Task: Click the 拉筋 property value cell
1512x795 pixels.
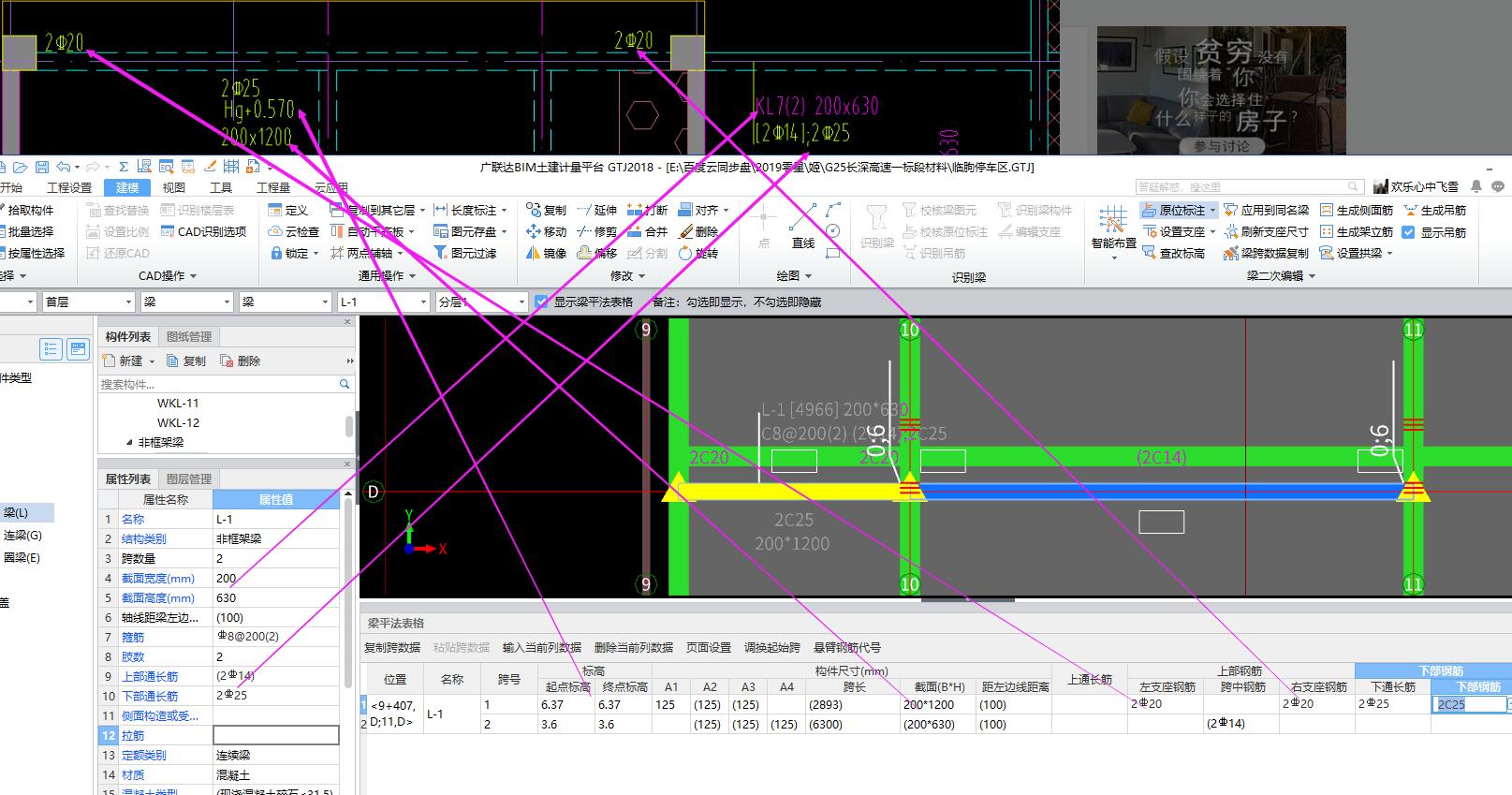Action: point(276,735)
